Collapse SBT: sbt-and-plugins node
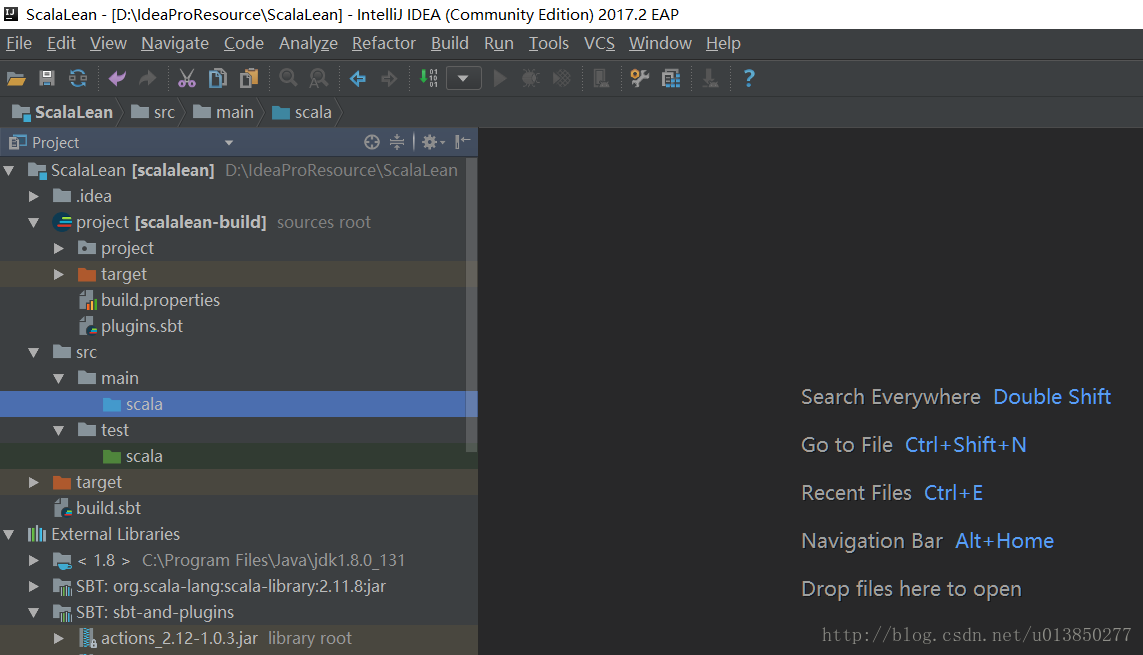 [x=34, y=613]
